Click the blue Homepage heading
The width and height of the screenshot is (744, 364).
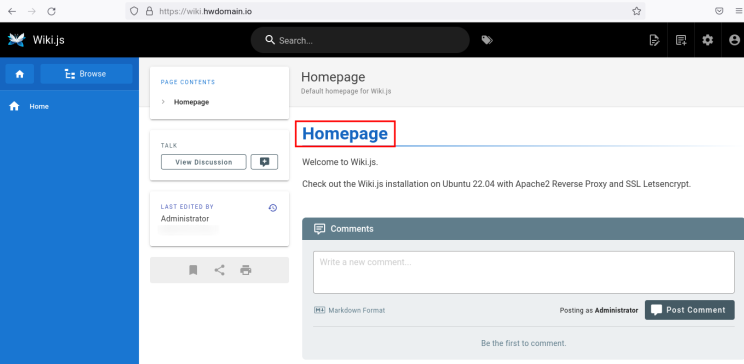(x=345, y=134)
